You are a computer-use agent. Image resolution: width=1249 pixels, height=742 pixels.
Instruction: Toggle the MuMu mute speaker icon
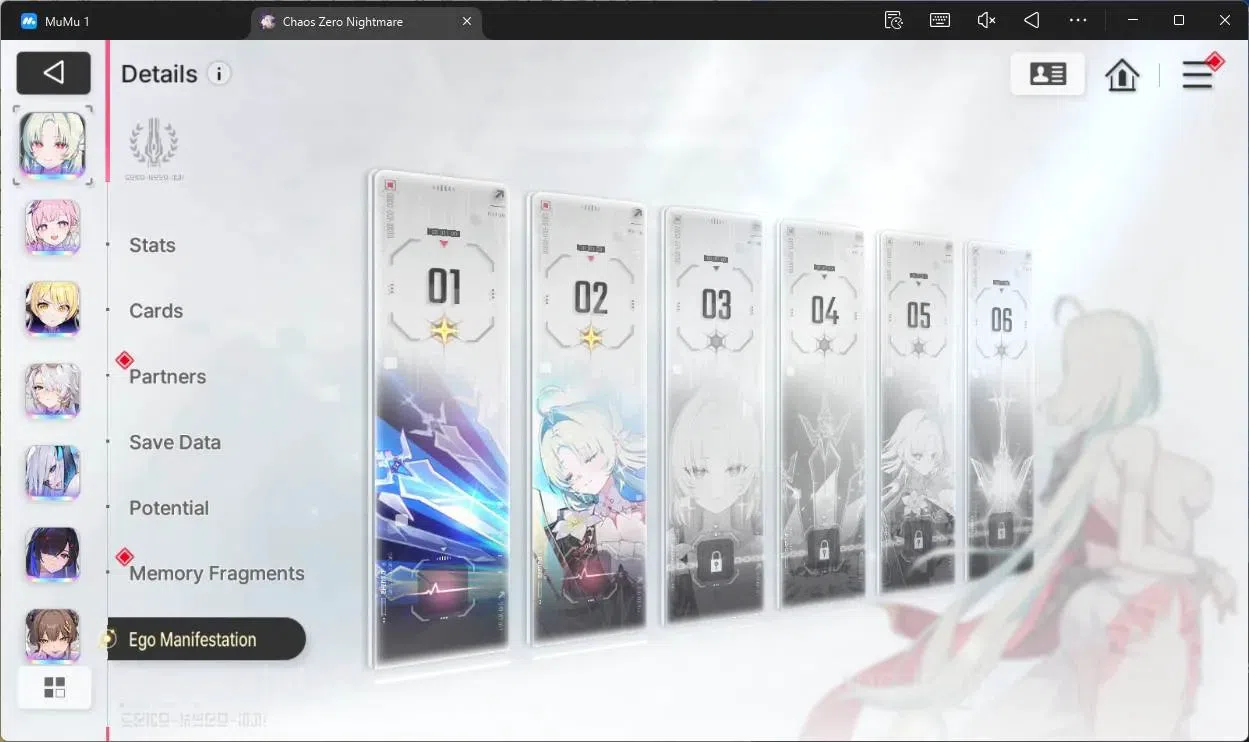pos(986,20)
